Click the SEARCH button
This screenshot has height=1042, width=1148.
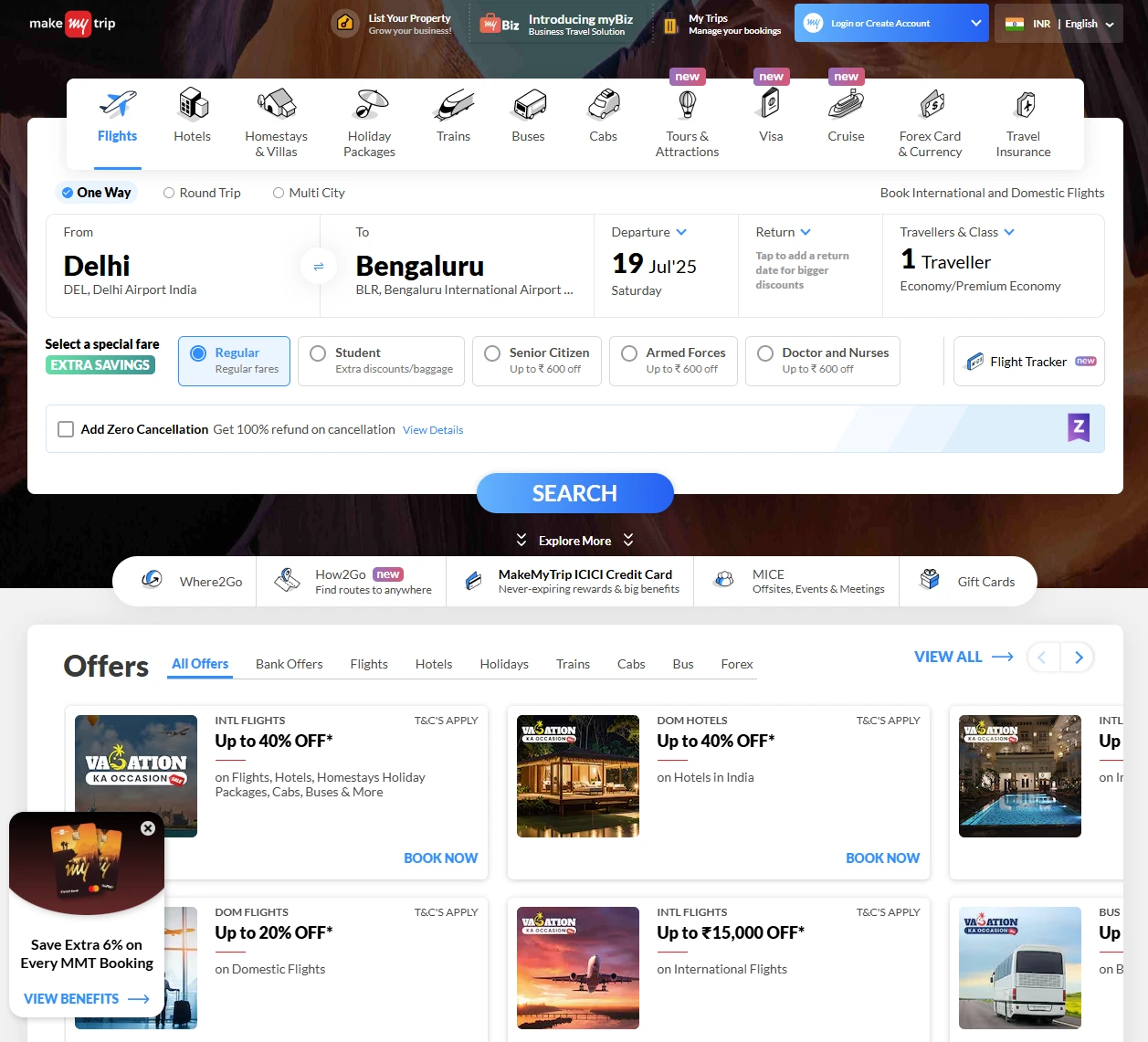(574, 493)
